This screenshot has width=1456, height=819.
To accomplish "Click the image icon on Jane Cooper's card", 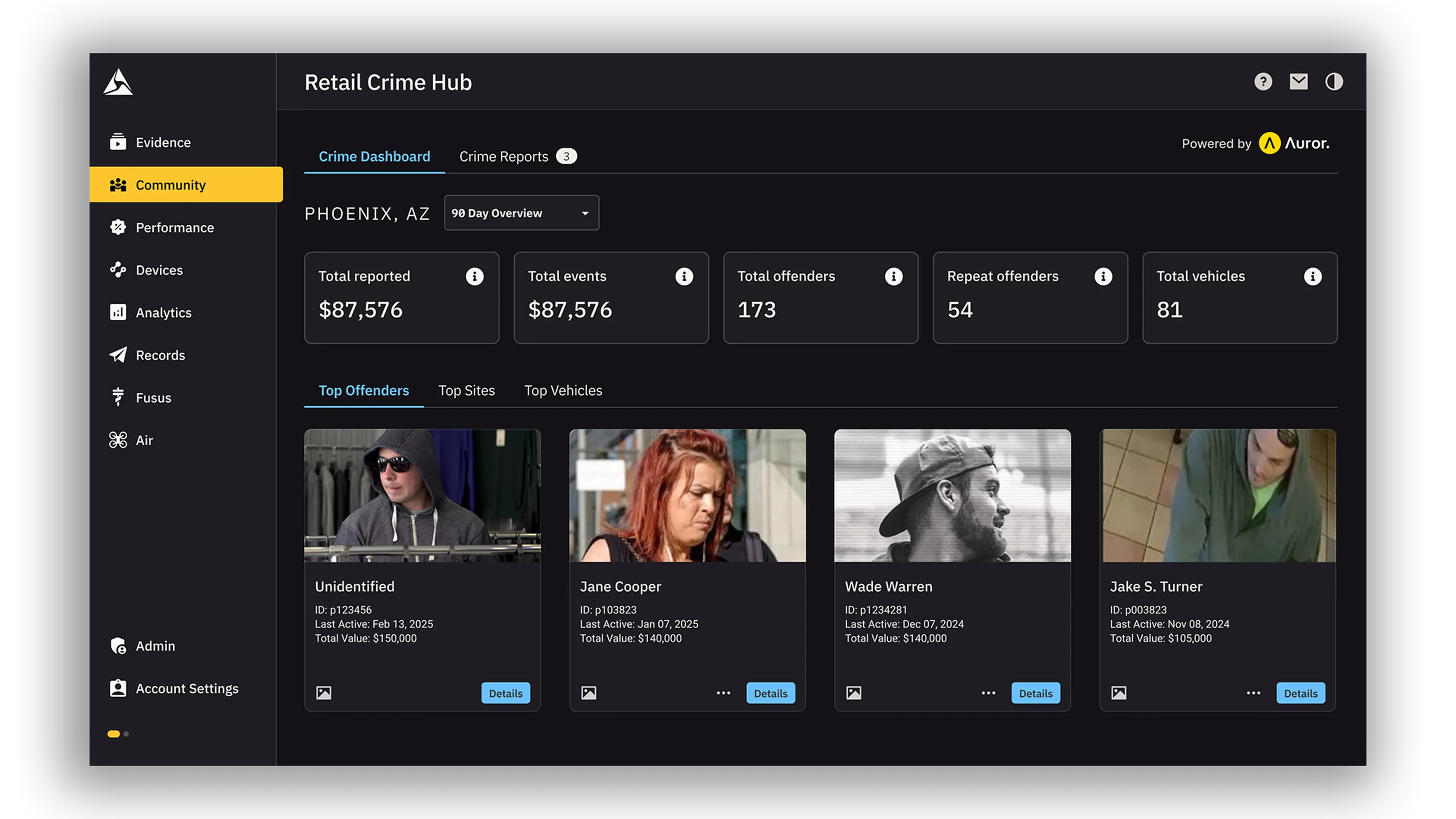I will [588, 693].
